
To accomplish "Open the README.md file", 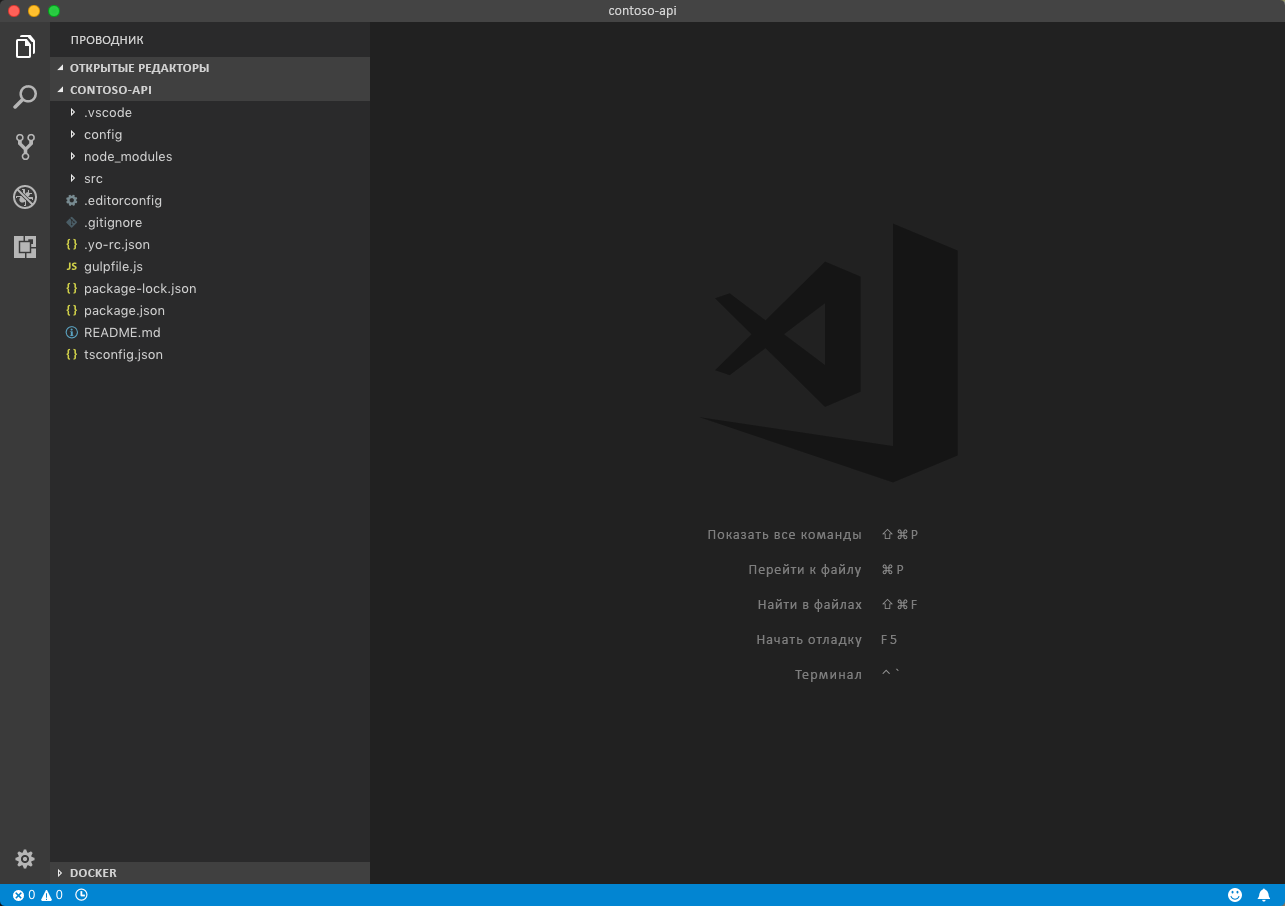I will click(x=122, y=332).
